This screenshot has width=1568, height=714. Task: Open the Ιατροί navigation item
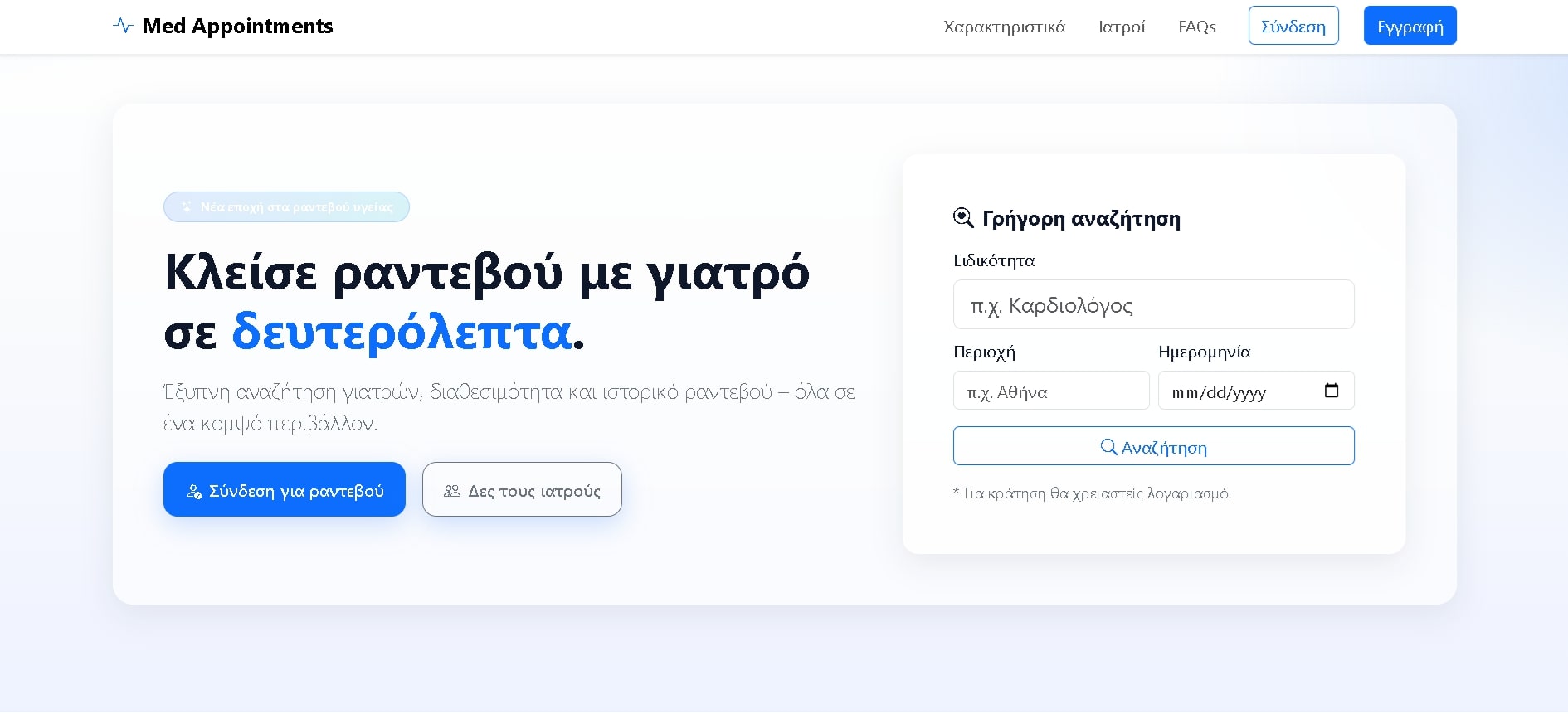point(1122,27)
